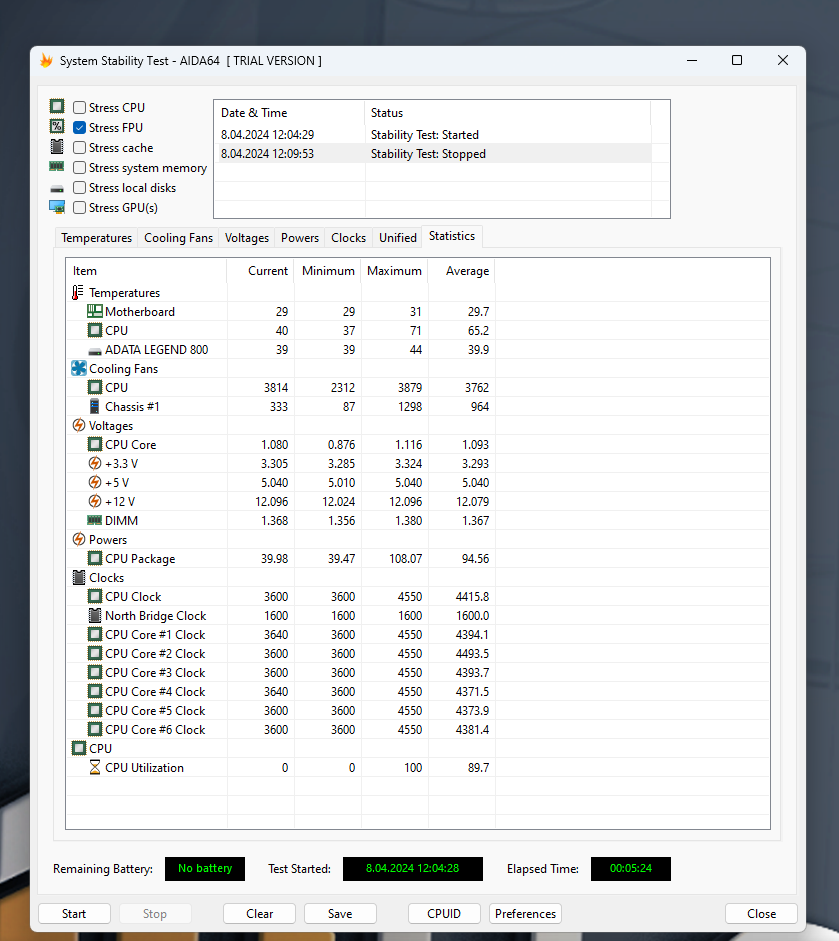
Task: Click the CPU Core voltage chip icon
Action: coord(94,444)
